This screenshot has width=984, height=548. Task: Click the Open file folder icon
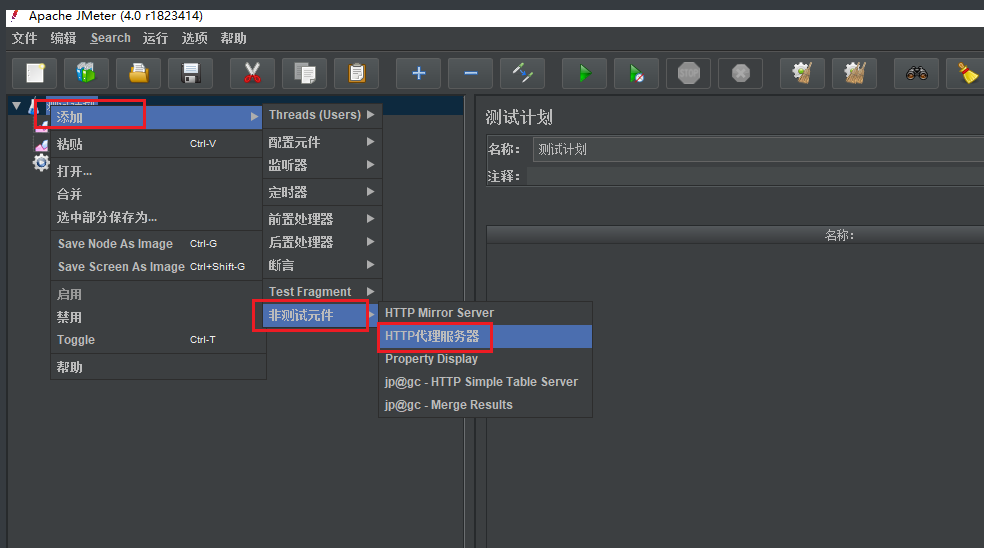139,73
